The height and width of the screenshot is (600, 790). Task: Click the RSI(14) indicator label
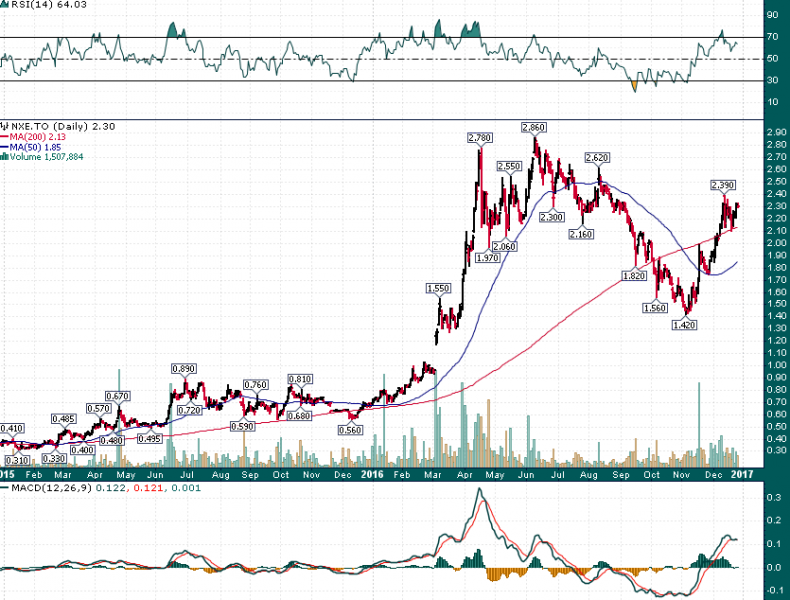34,7
